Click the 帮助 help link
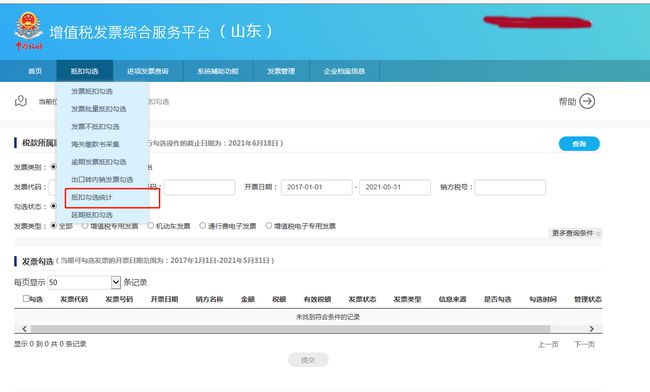Screen dimensions: 650x392 (x=568, y=102)
